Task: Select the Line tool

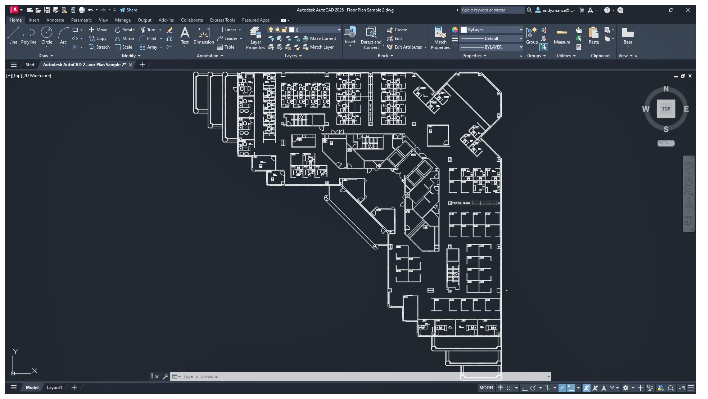Action: pyautogui.click(x=13, y=35)
